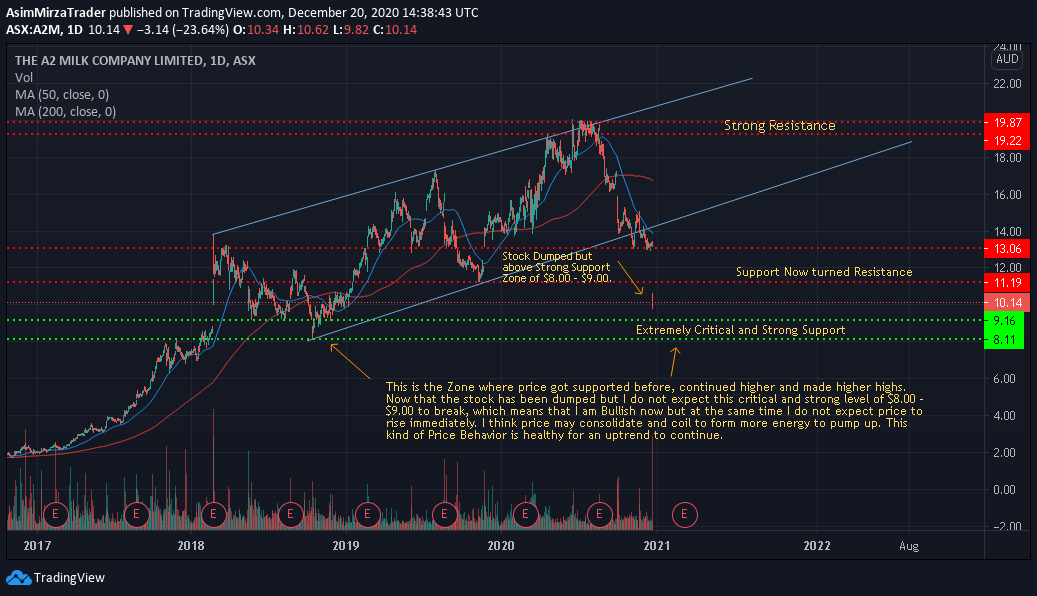Select the MA (50, close, 0) legend
Image resolution: width=1037 pixels, height=596 pixels.
pos(62,95)
